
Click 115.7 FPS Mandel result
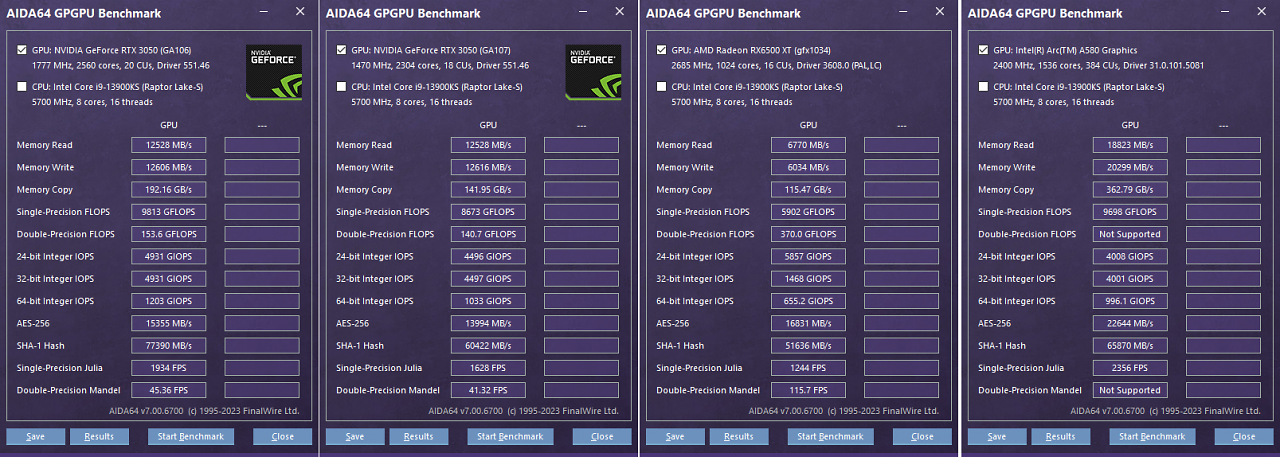[808, 390]
